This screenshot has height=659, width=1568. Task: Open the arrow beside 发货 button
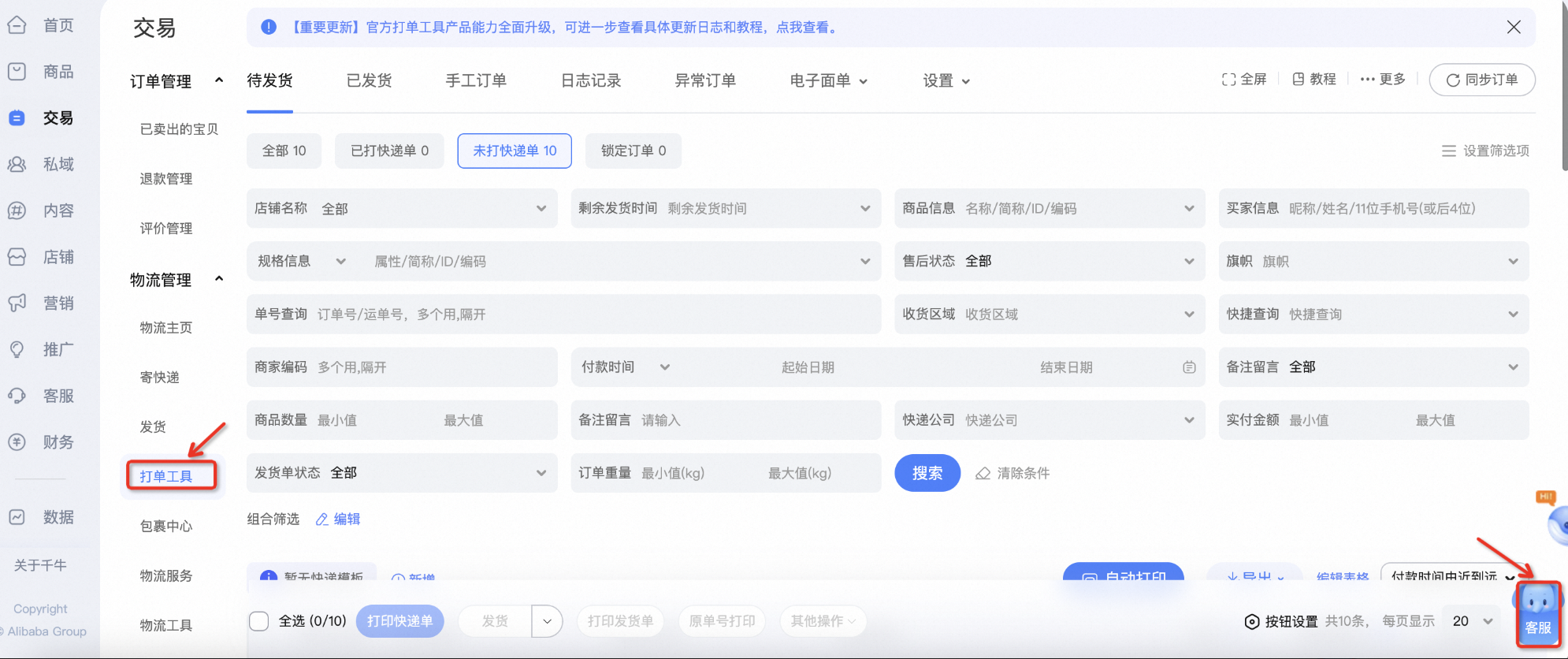[x=547, y=621]
